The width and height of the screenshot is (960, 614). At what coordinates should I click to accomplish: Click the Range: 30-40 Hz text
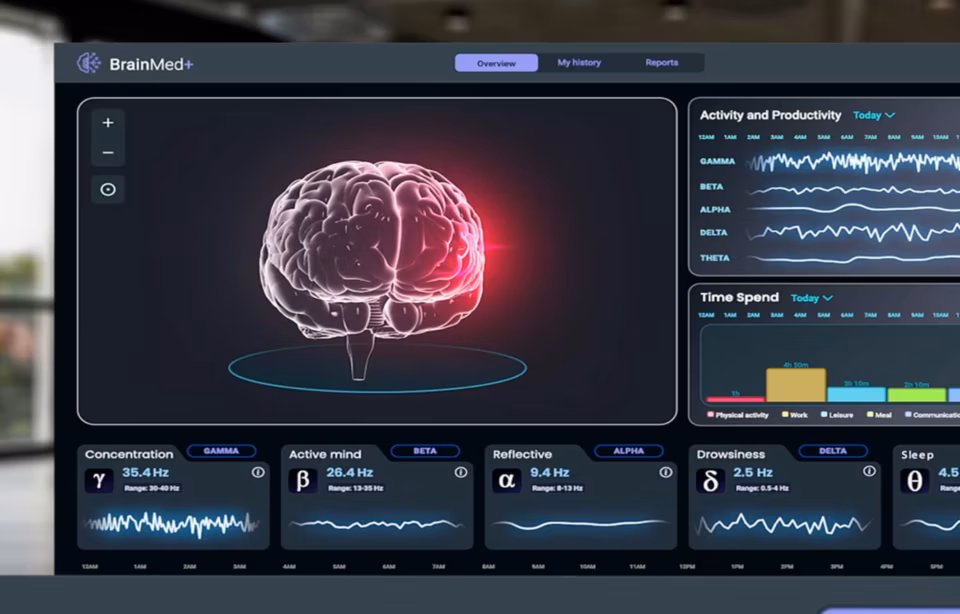pos(151,488)
